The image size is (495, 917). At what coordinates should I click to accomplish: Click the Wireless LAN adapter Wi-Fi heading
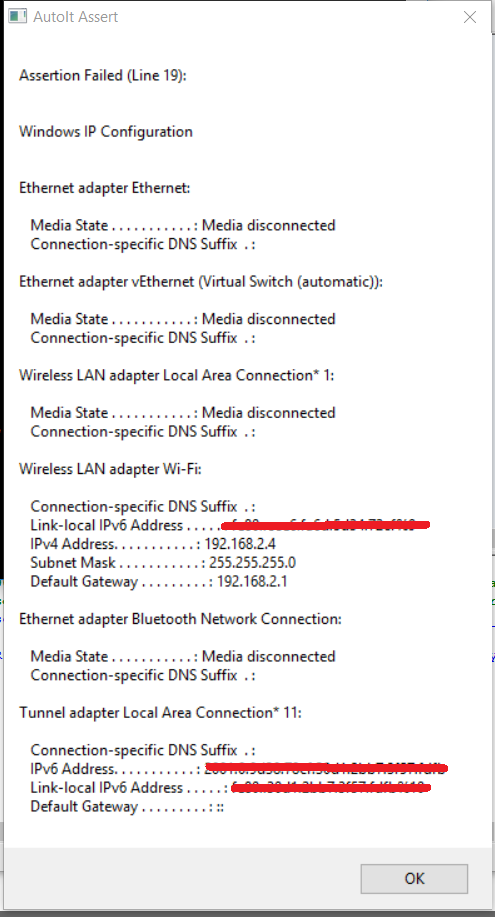(x=110, y=469)
